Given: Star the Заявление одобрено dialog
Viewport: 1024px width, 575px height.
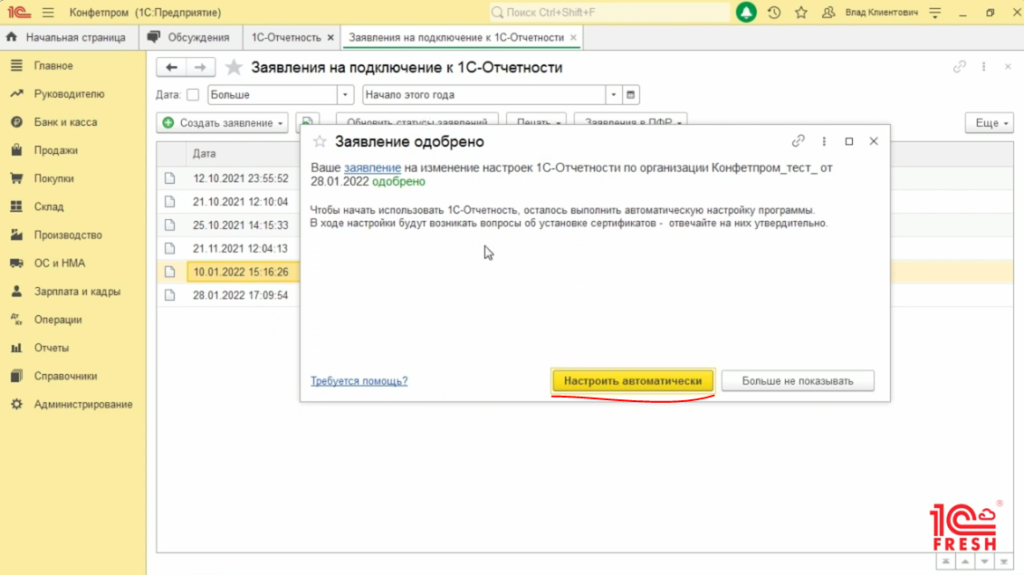Looking at the screenshot, I should pyautogui.click(x=319, y=141).
